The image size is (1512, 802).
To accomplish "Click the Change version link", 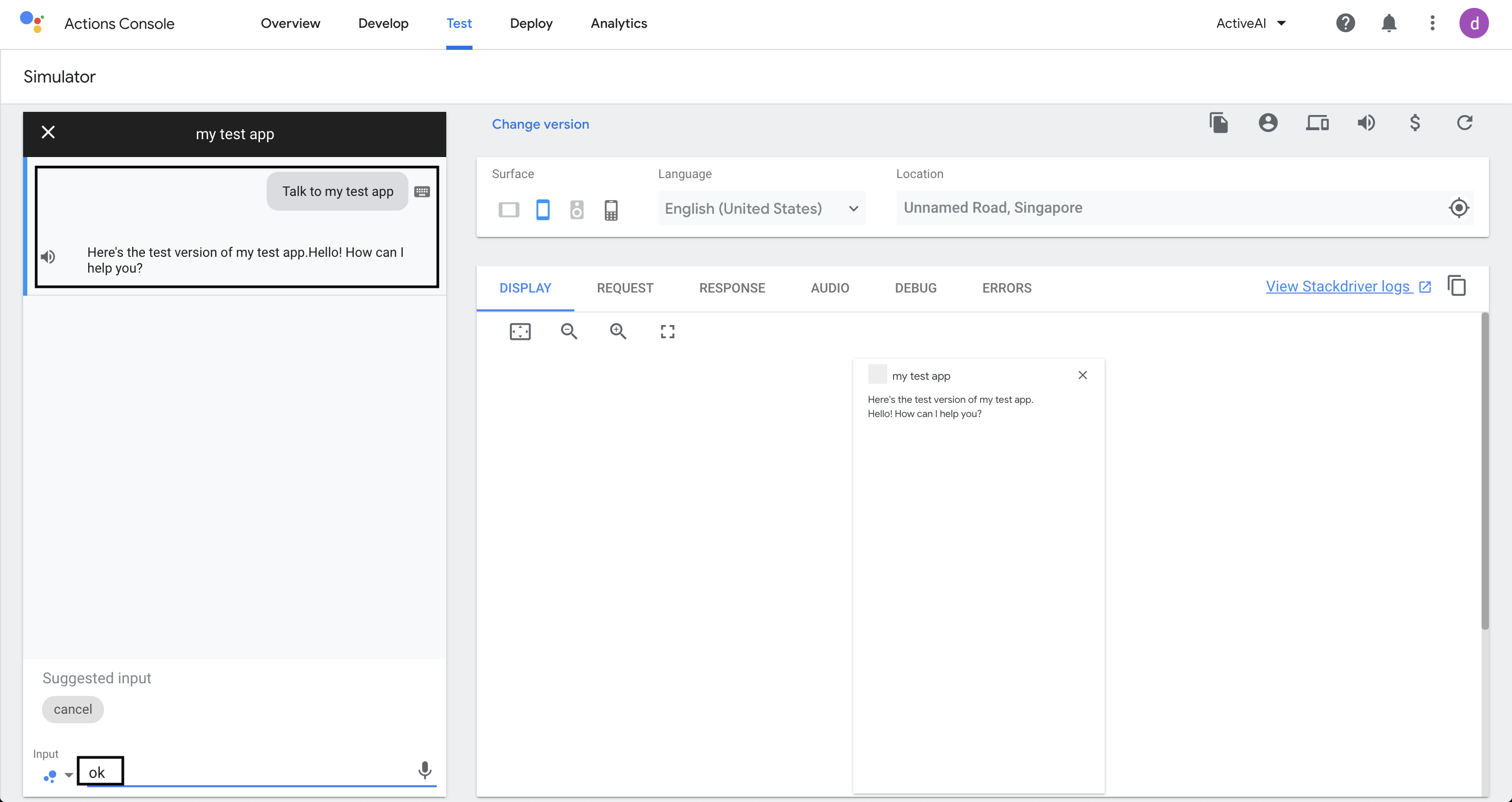I will pos(540,124).
